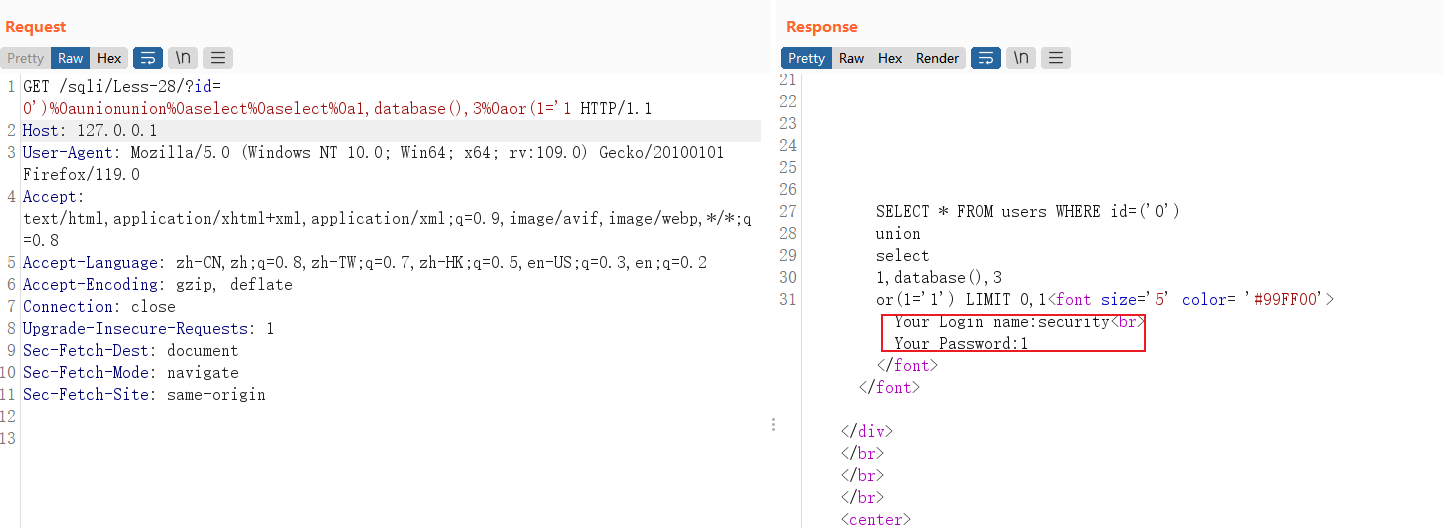The height and width of the screenshot is (528, 1444).
Task: Click 'Sec-Fetch-Mode: navigate' header
Action: tap(131, 373)
